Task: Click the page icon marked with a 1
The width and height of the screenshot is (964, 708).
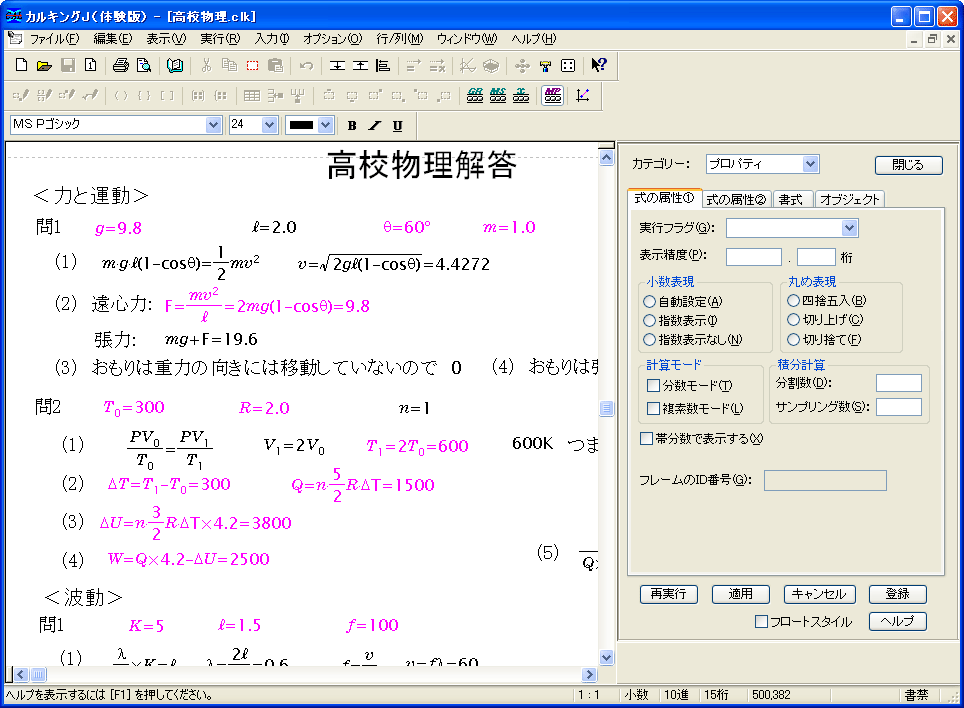Action: pyautogui.click(x=91, y=65)
